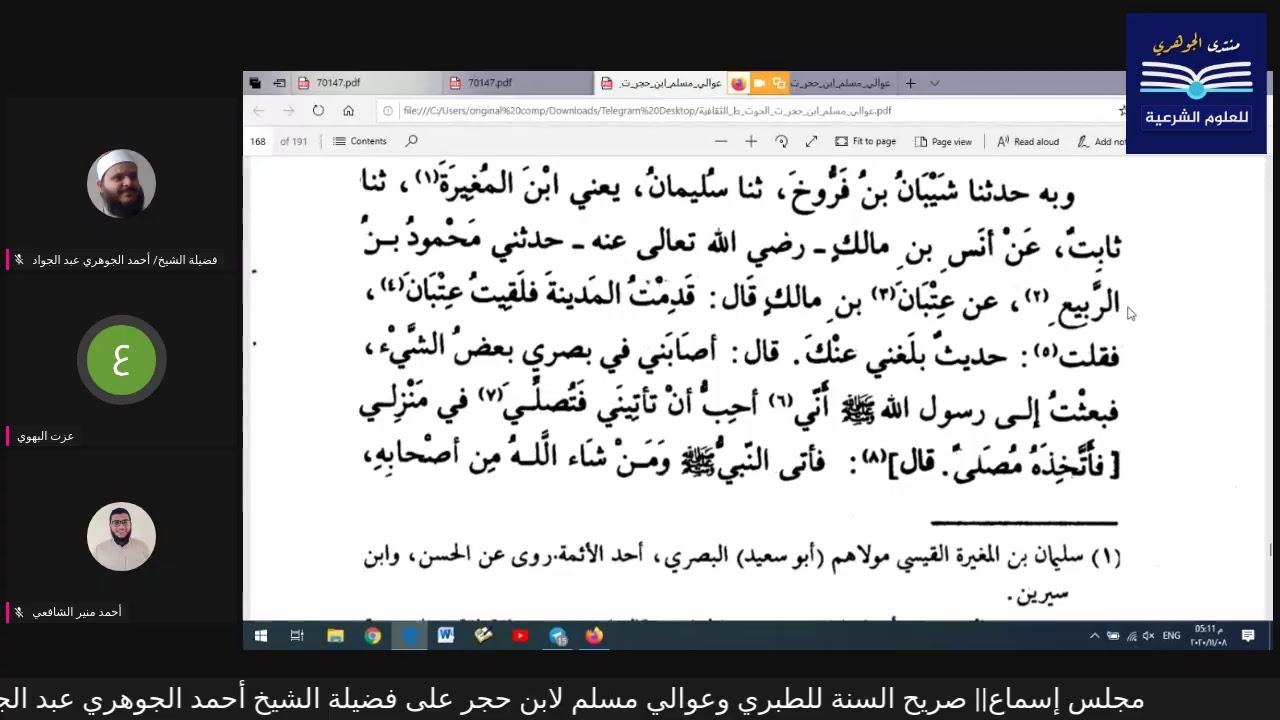Go to the browser home page icon
Image resolution: width=1280 pixels, height=720 pixels.
click(x=348, y=111)
